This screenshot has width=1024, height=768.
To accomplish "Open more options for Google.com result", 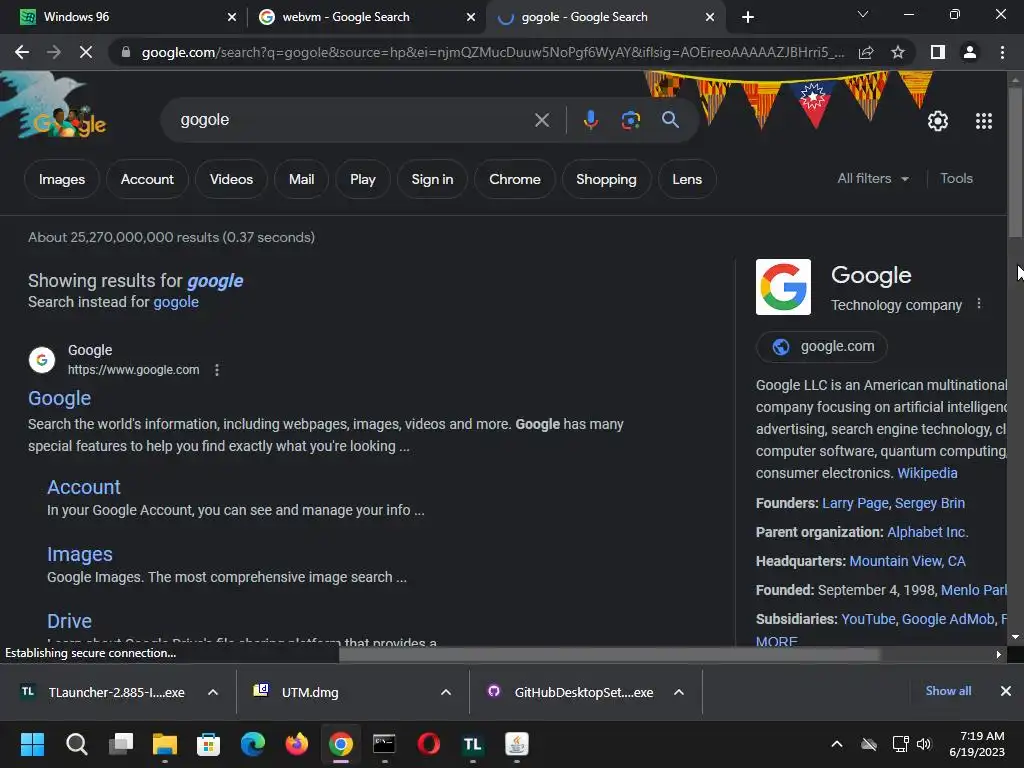I will coord(217,370).
